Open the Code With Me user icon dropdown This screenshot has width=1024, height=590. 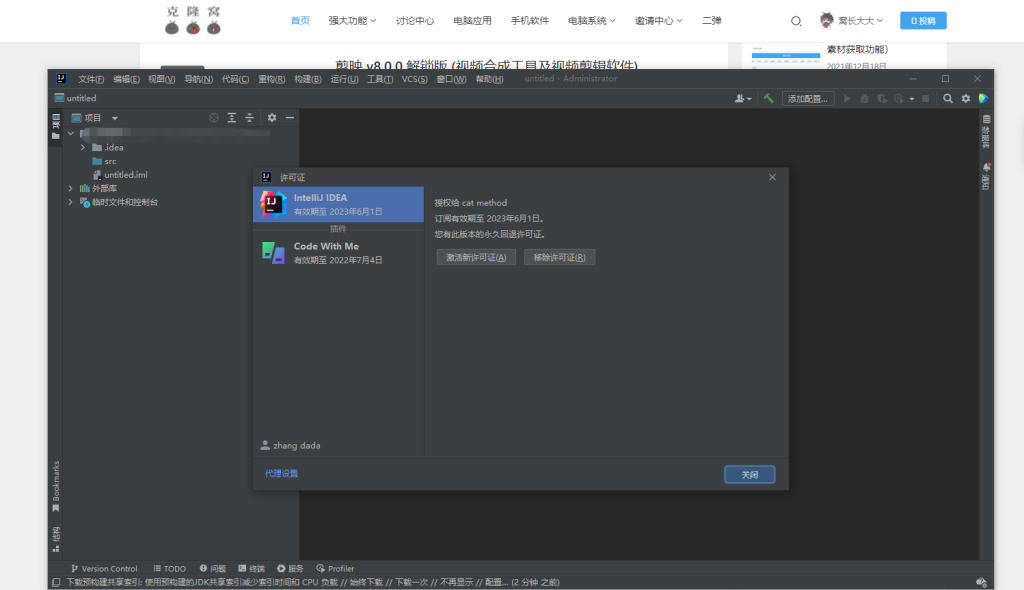[743, 99]
